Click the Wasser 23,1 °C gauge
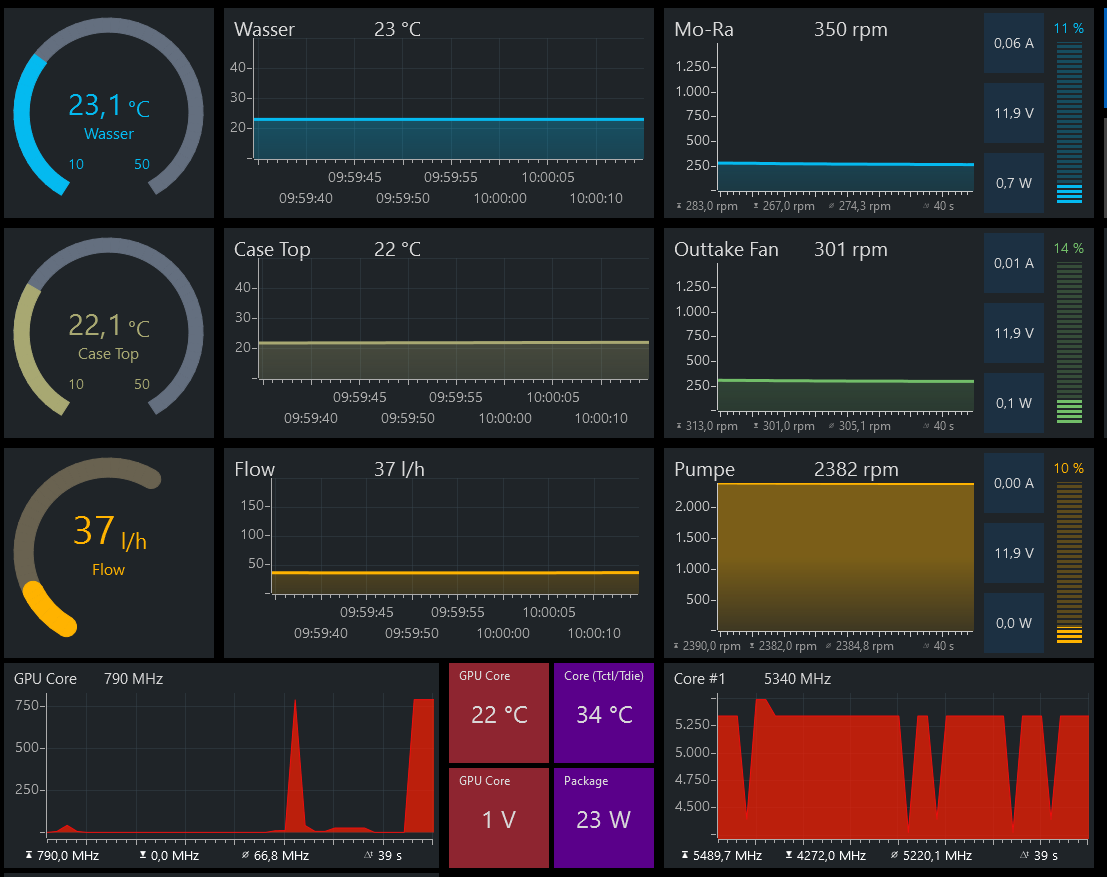The width and height of the screenshot is (1107, 877). tap(109, 113)
